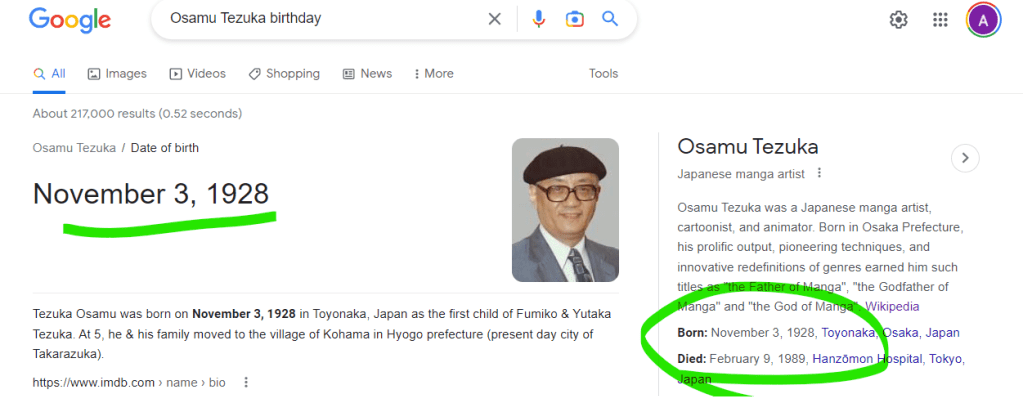Start voice search with microphone icon

coord(539,19)
